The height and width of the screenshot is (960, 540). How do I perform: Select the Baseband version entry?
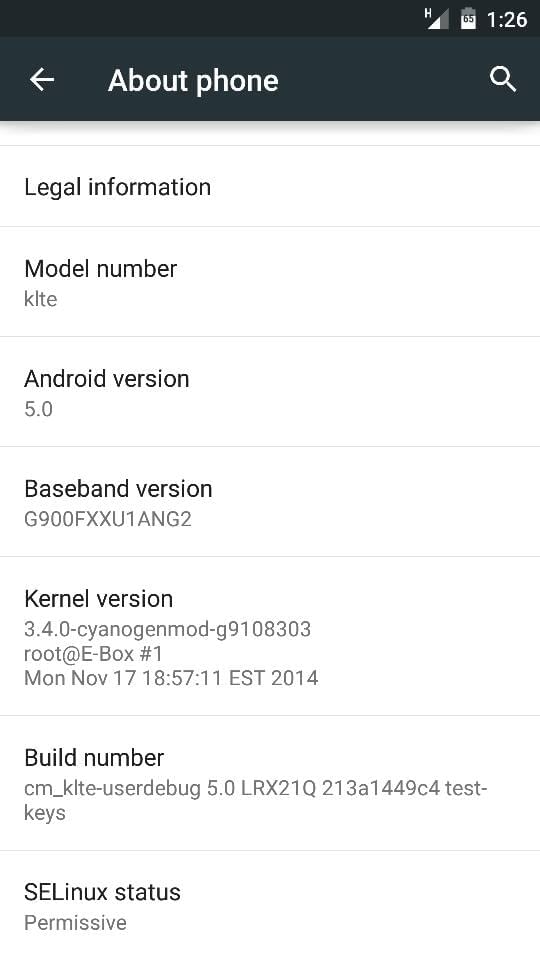[270, 502]
